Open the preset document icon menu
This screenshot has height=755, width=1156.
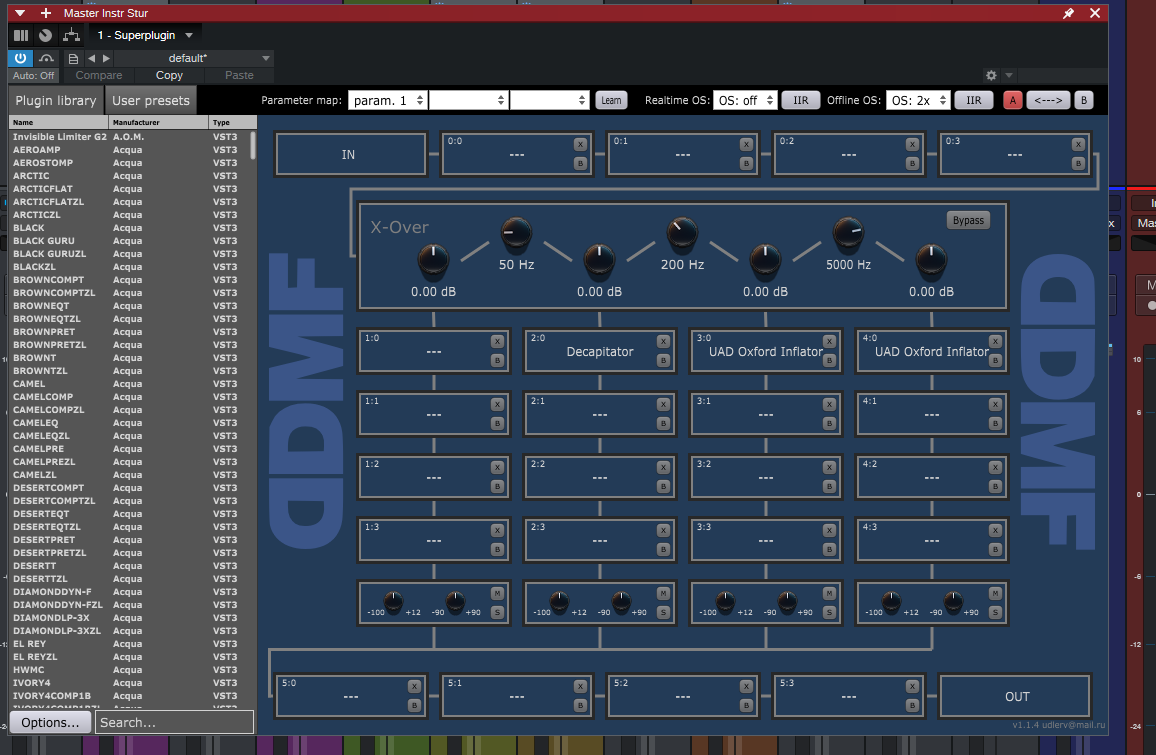(73, 58)
